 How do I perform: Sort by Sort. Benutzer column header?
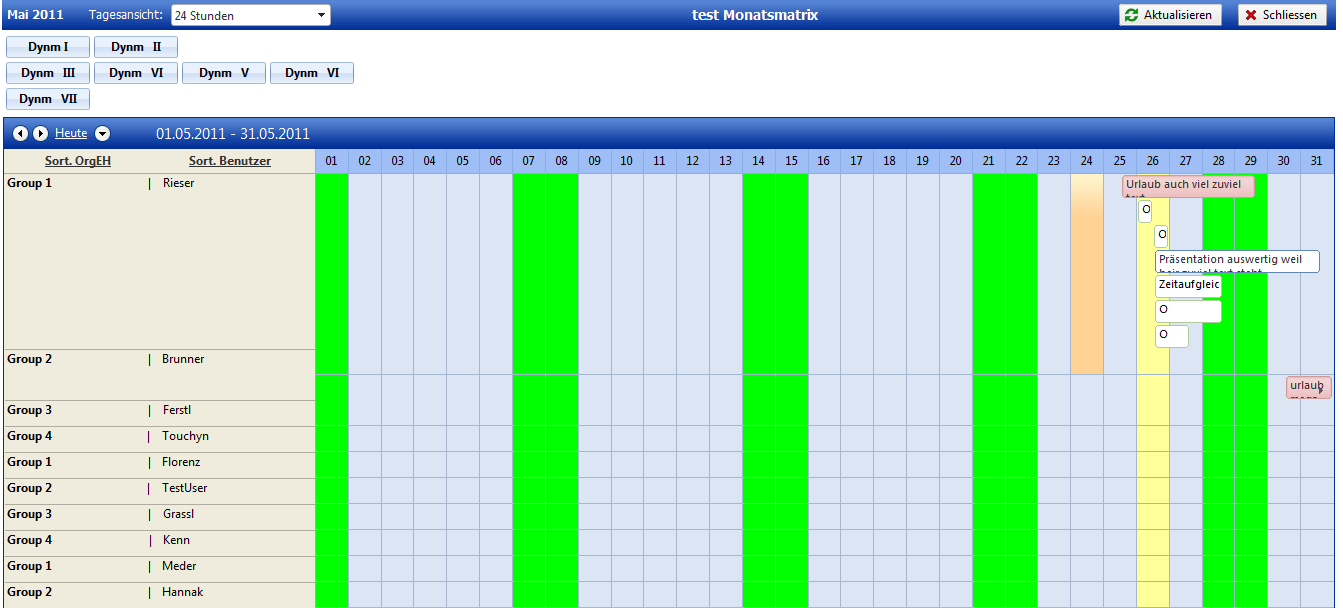(x=230, y=161)
